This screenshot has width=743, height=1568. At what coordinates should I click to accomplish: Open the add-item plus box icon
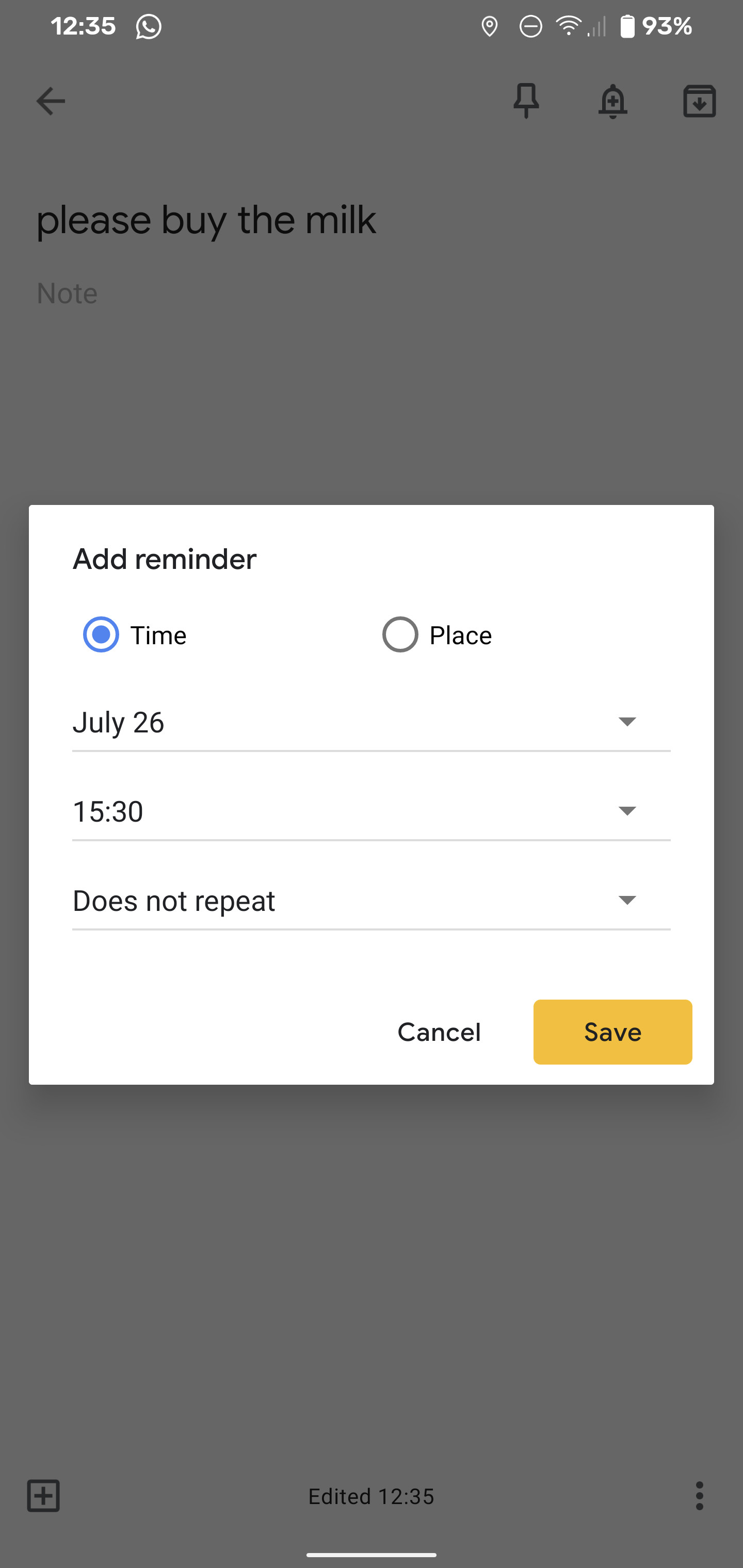click(44, 1496)
